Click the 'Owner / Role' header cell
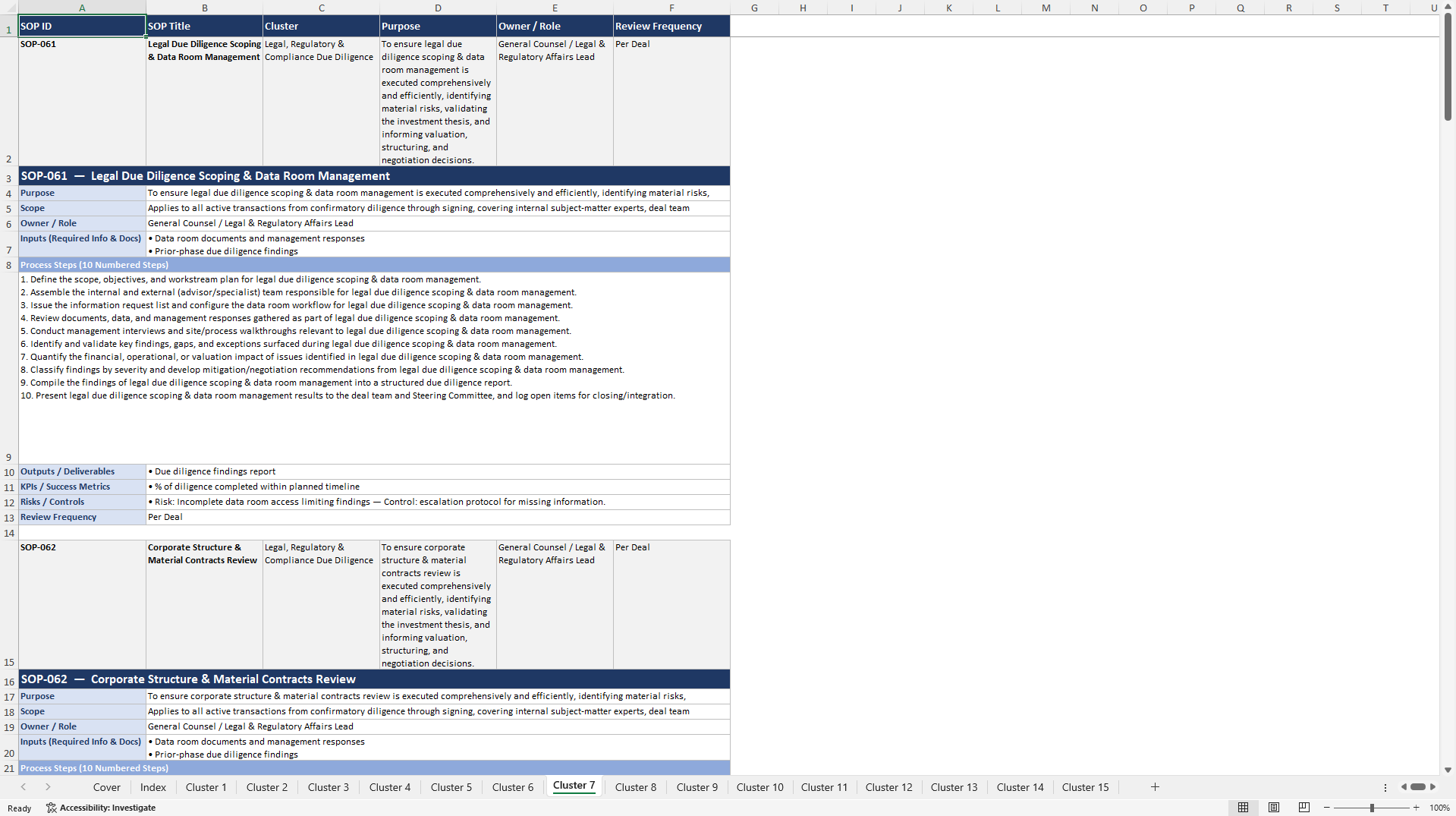Image resolution: width=1456 pixels, height=816 pixels. [x=555, y=26]
